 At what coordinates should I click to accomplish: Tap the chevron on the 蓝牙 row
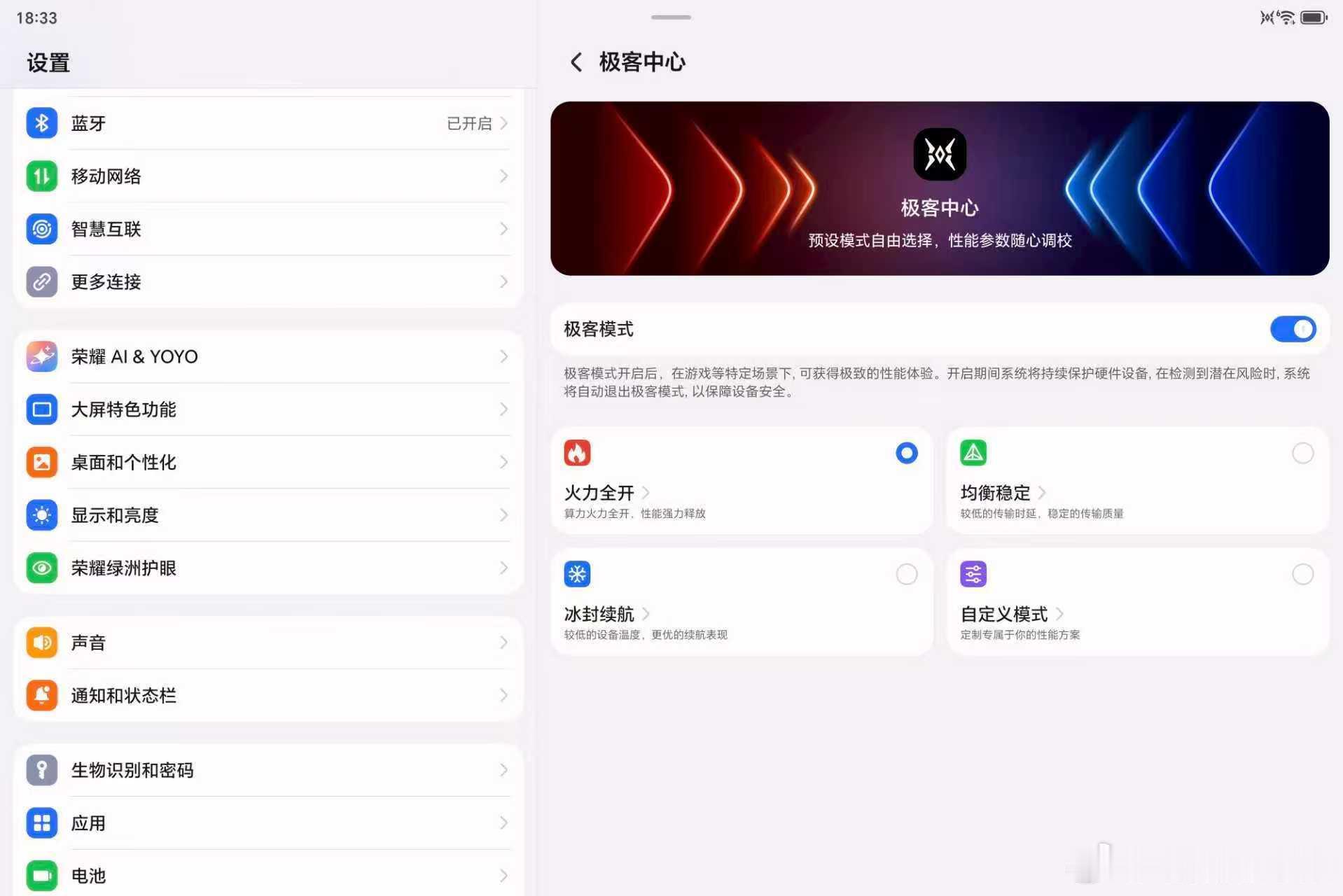coord(503,123)
